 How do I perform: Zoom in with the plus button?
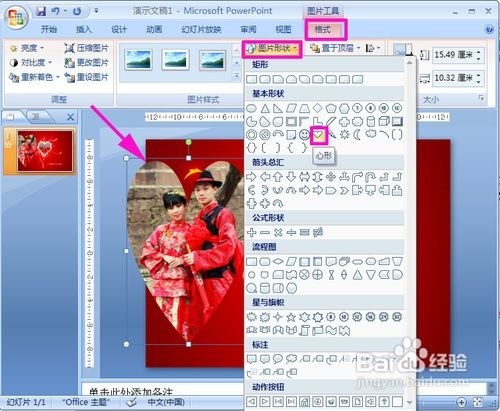tap(462, 402)
